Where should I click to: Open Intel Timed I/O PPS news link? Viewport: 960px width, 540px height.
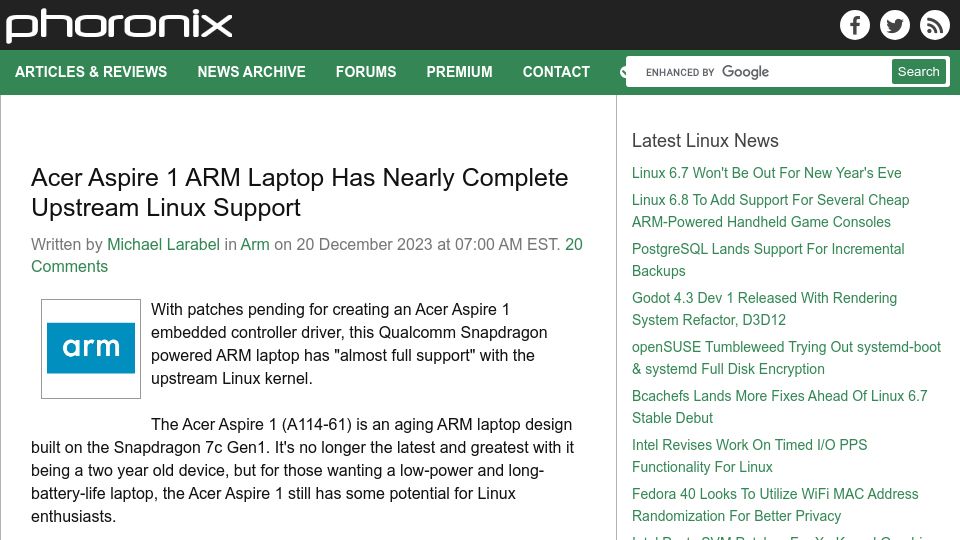point(749,456)
